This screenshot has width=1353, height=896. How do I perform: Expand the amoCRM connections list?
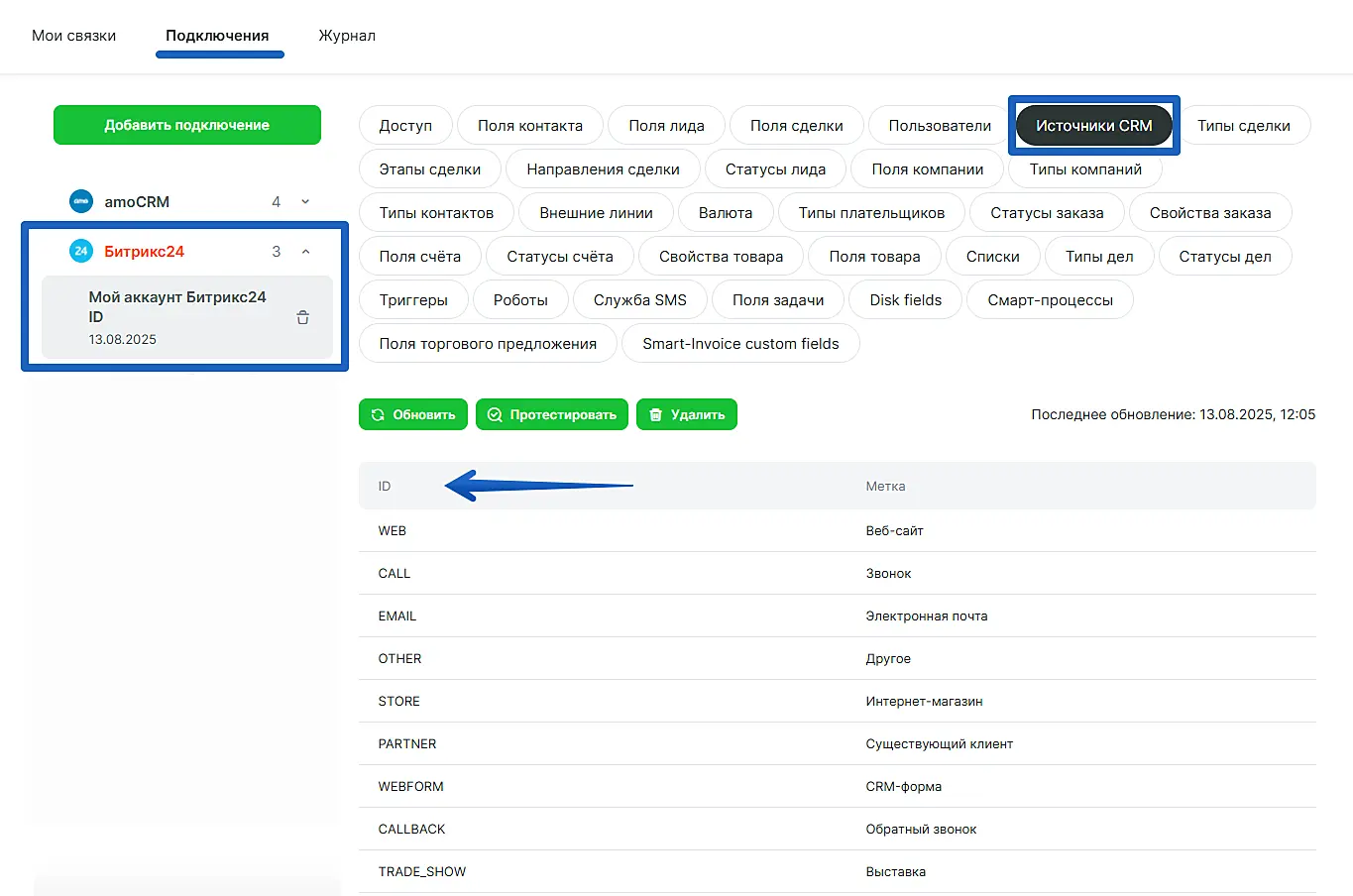305,202
